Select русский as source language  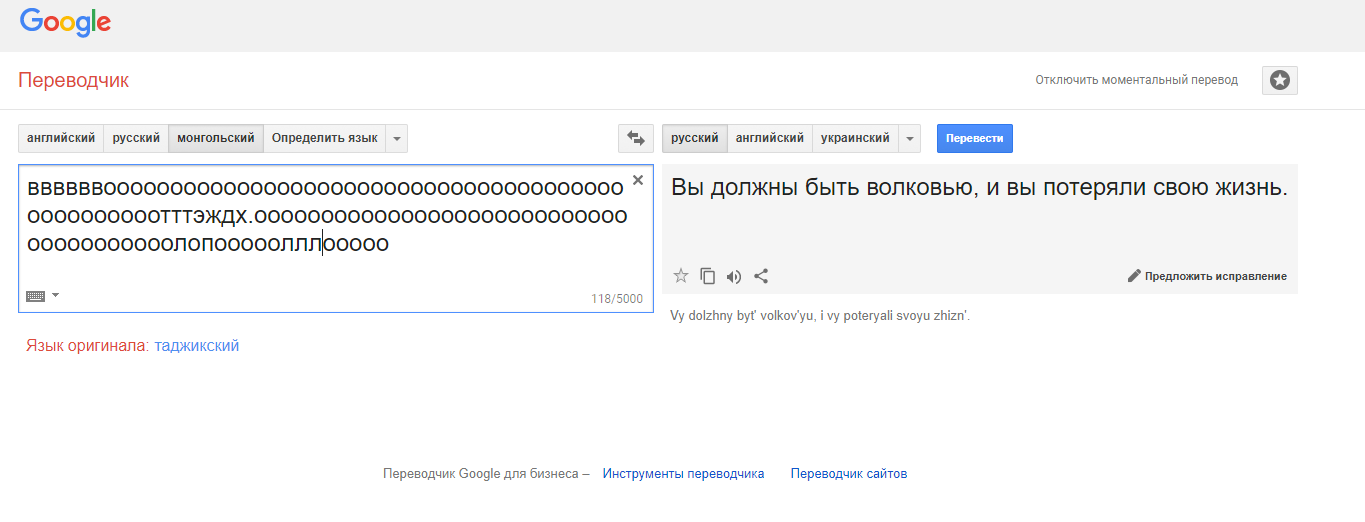[x=136, y=138]
